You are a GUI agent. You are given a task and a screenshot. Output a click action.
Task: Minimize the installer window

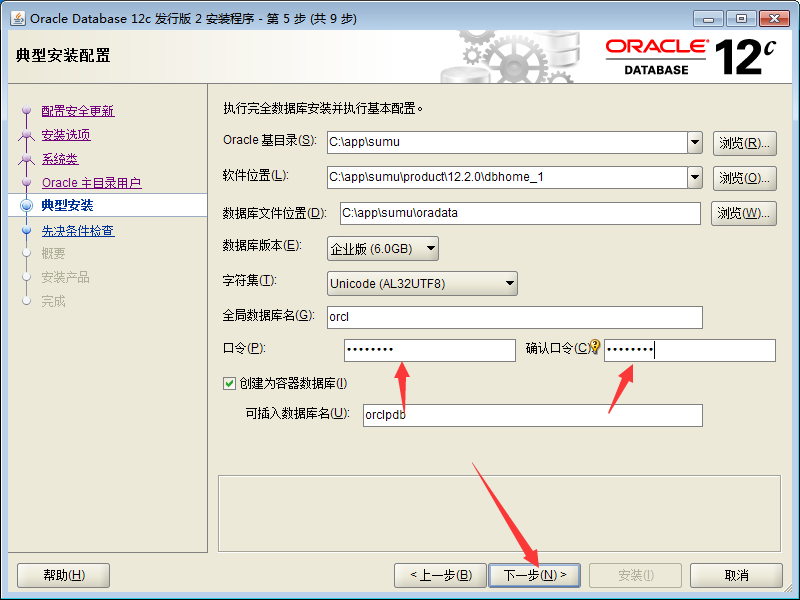tap(708, 19)
